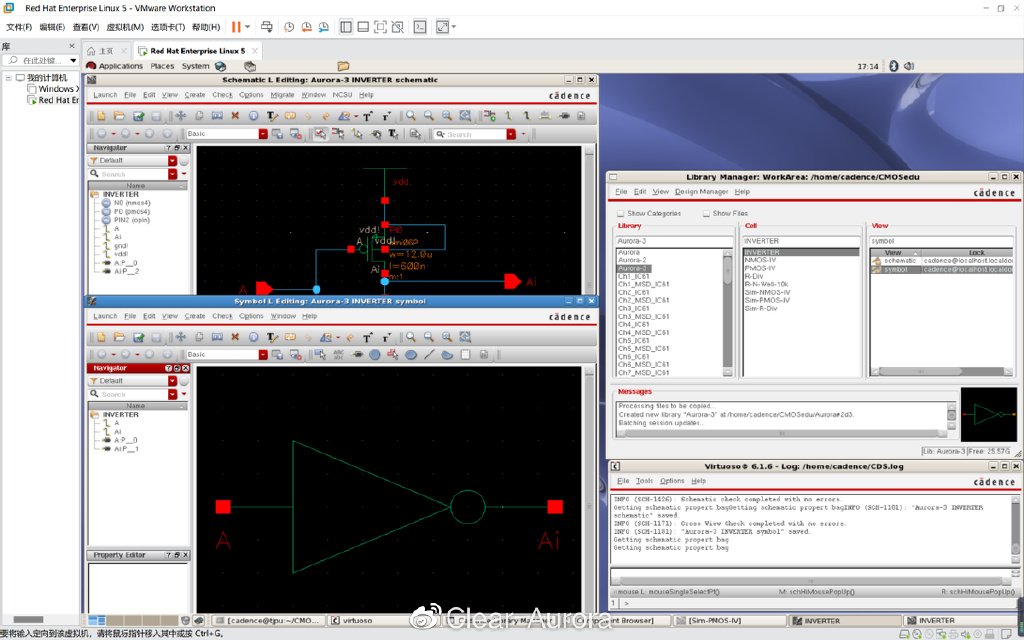The width and height of the screenshot is (1024, 640).
Task: Open the Migrate menu in schematic editor
Action: pos(282,95)
